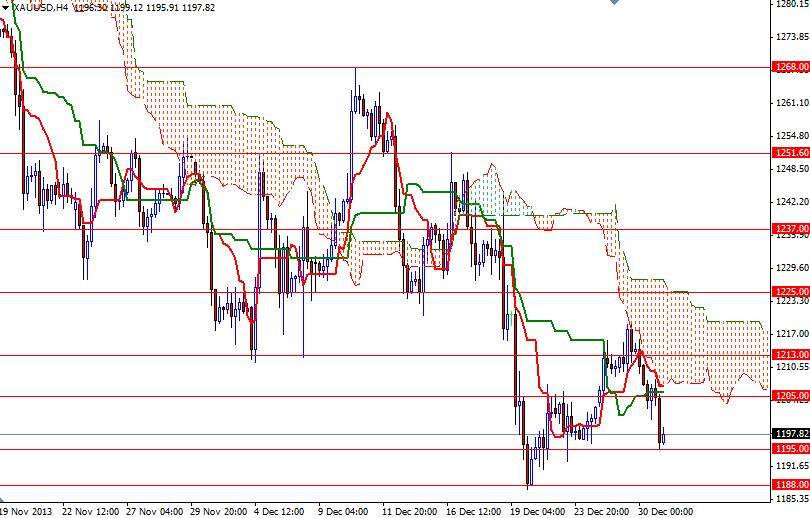The image size is (810, 518).
Task: Click the 4 Dec 12:00 time label
Action: click(x=278, y=512)
